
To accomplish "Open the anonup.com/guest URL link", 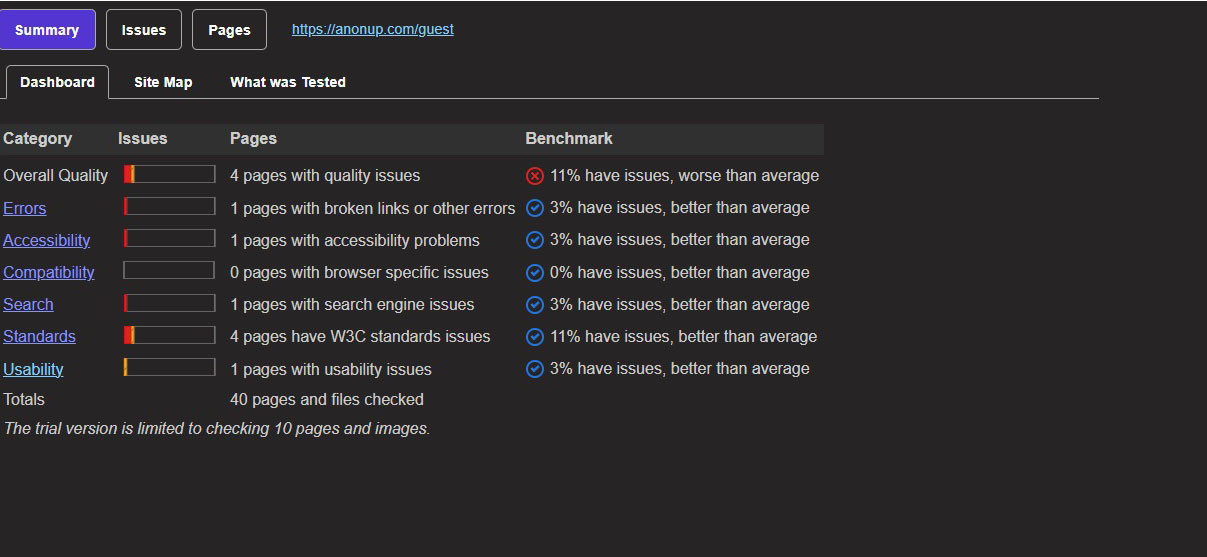I will (x=372, y=29).
